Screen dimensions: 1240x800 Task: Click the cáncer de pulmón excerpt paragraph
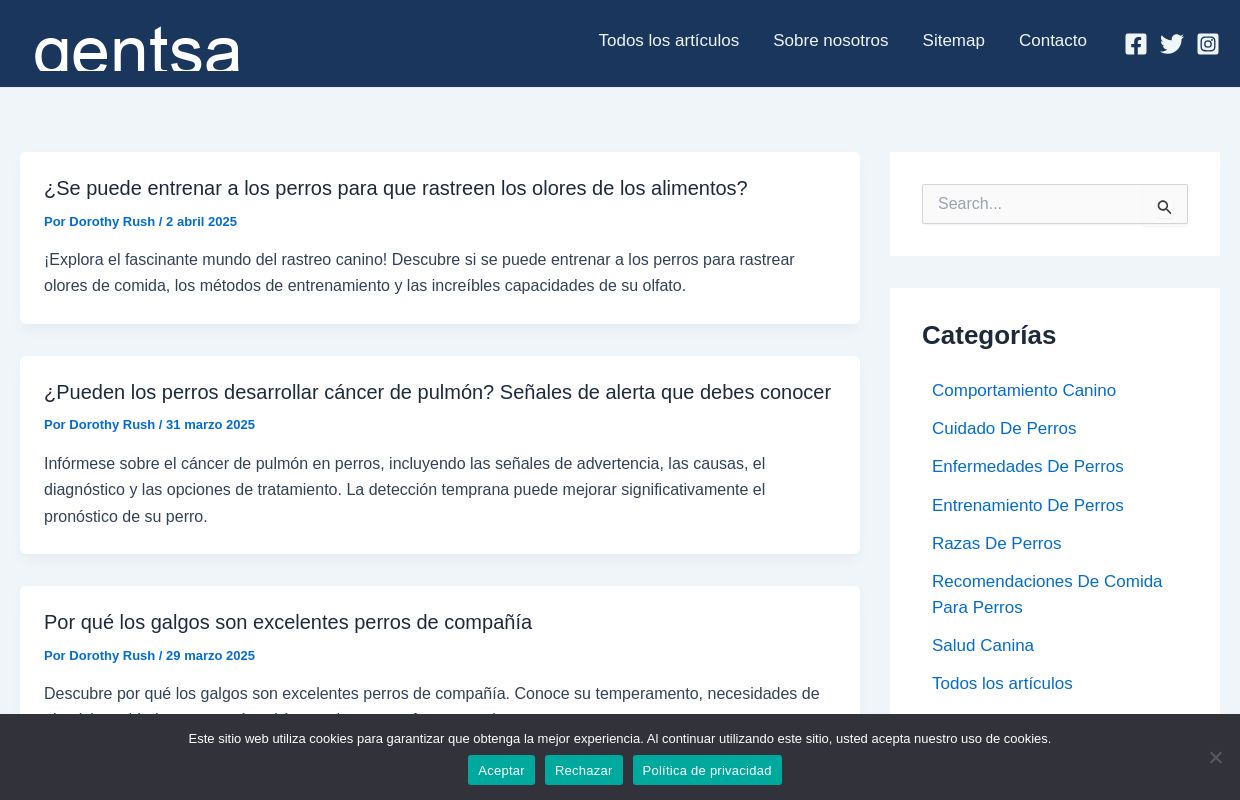[x=405, y=490]
